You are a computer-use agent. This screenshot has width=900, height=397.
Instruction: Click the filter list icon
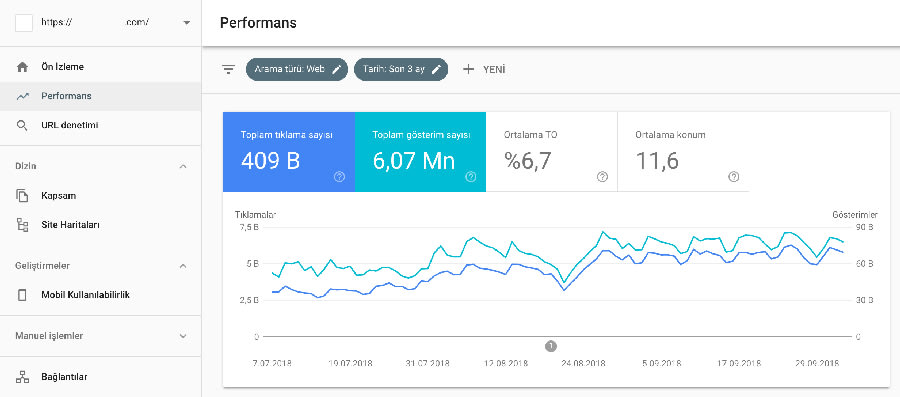(x=228, y=69)
